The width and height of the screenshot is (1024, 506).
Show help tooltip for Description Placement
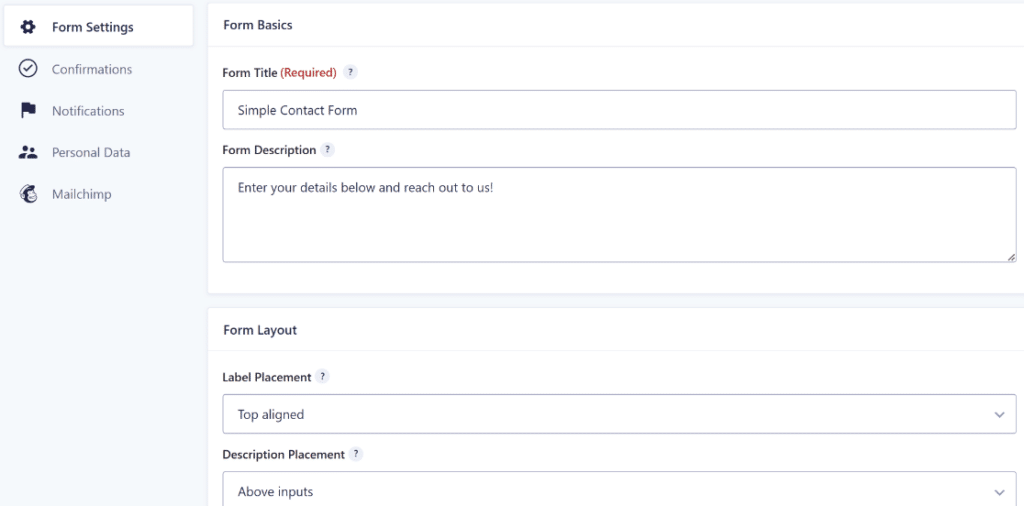[355, 454]
